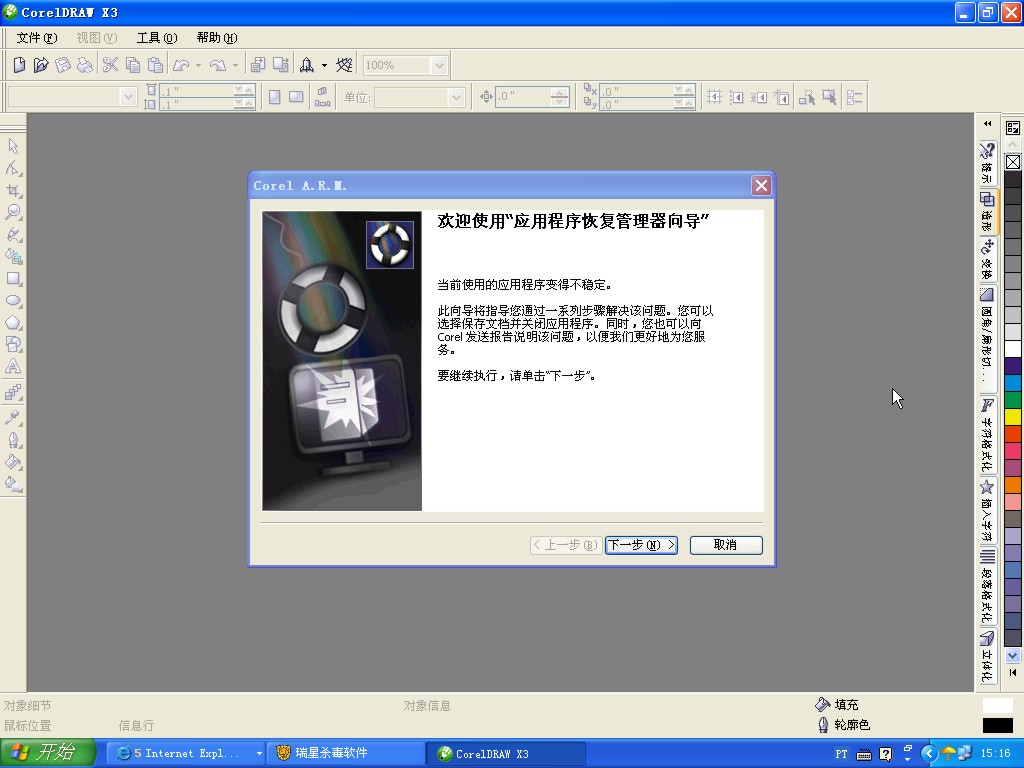Expand the Undo history arrow
The image size is (1024, 768).
(199, 65)
